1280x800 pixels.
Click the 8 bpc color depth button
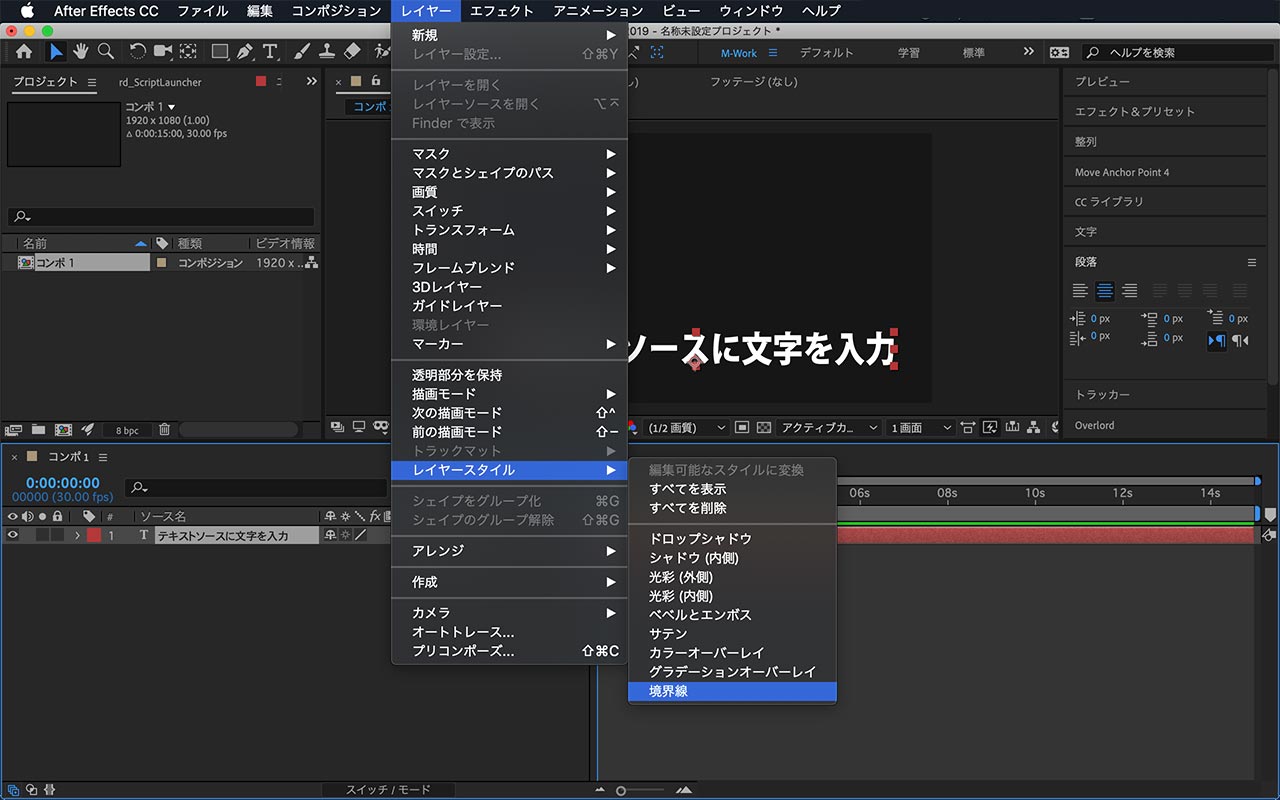127,430
